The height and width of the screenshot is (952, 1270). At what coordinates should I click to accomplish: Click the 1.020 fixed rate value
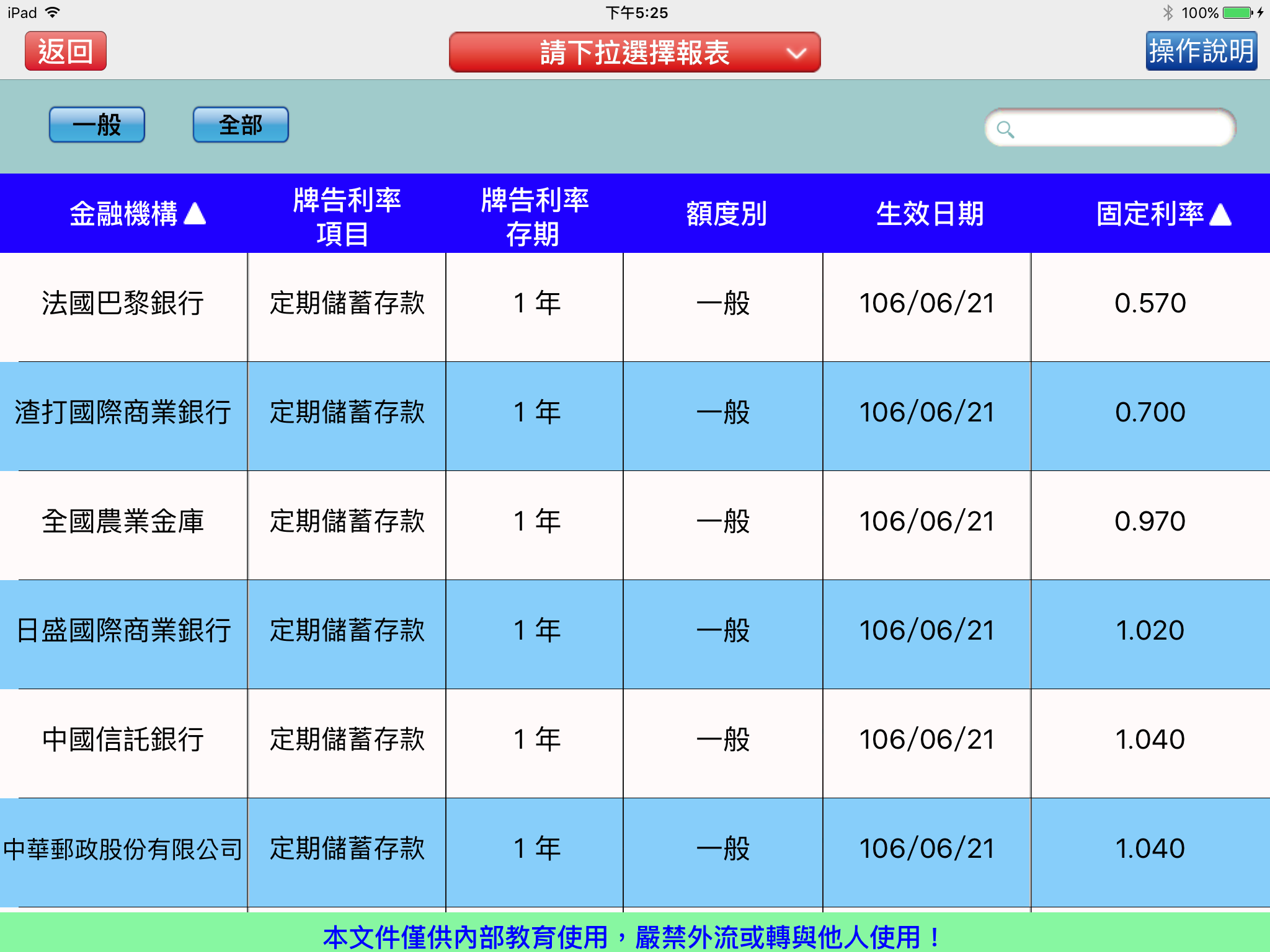[x=1150, y=631]
